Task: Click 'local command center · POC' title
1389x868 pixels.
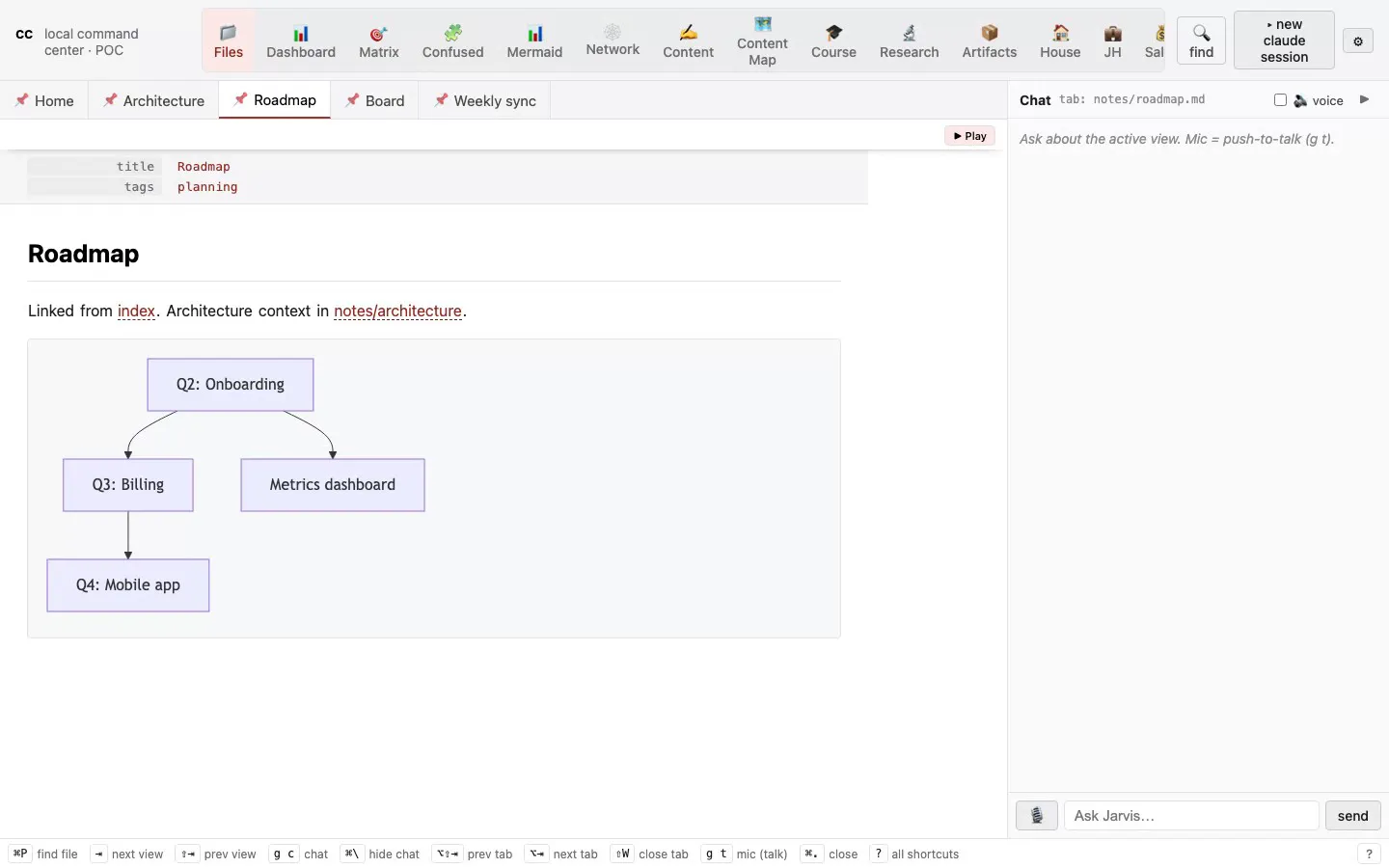Action: click(92, 41)
